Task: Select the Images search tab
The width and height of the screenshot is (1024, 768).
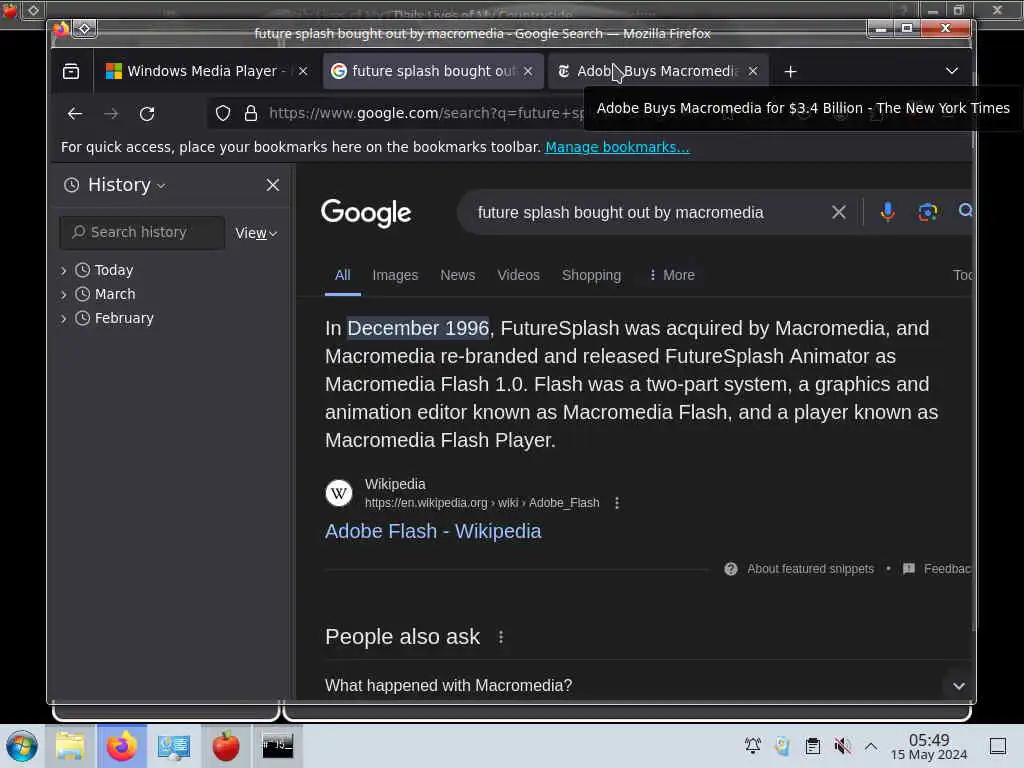Action: click(x=395, y=275)
